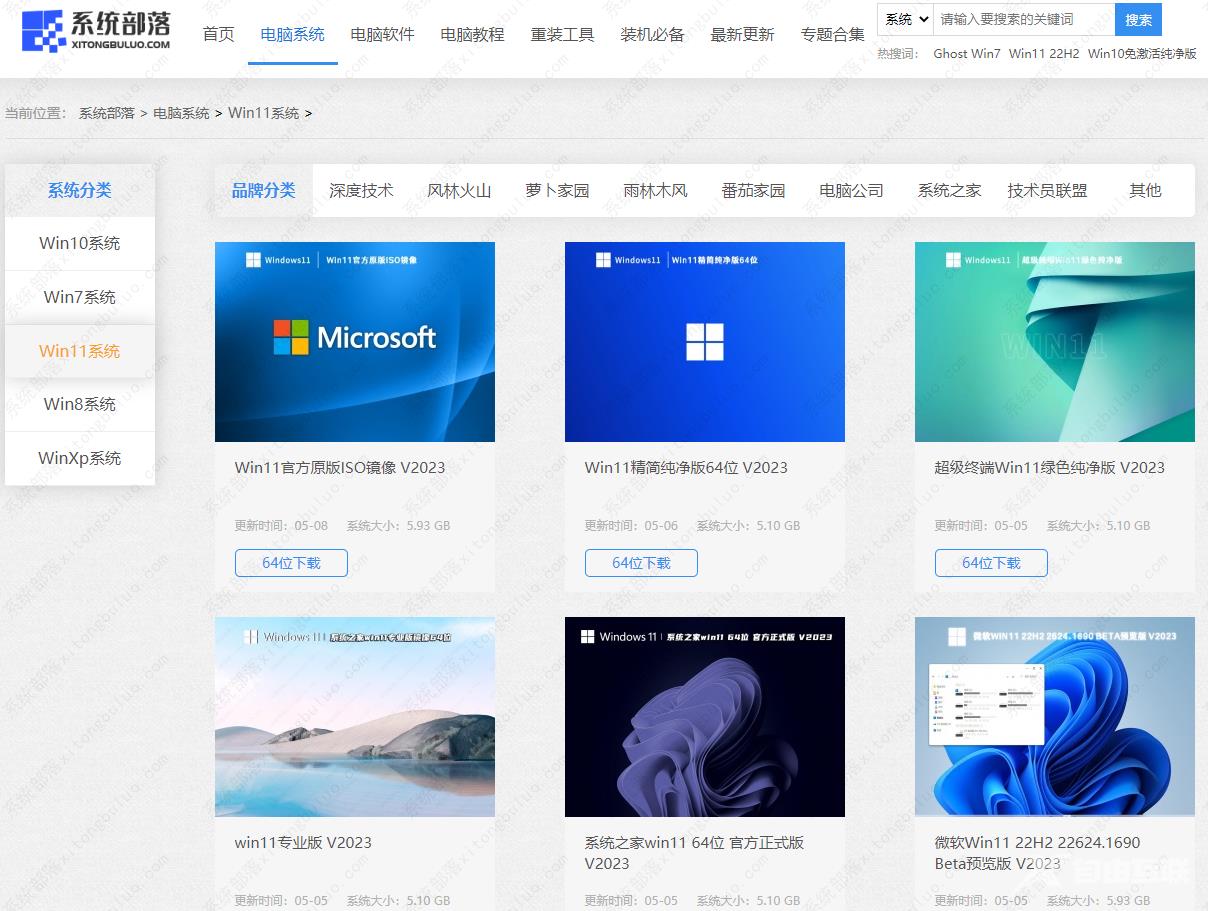
Task: Filter downloads by 雨林木风 brand
Action: [x=655, y=190]
